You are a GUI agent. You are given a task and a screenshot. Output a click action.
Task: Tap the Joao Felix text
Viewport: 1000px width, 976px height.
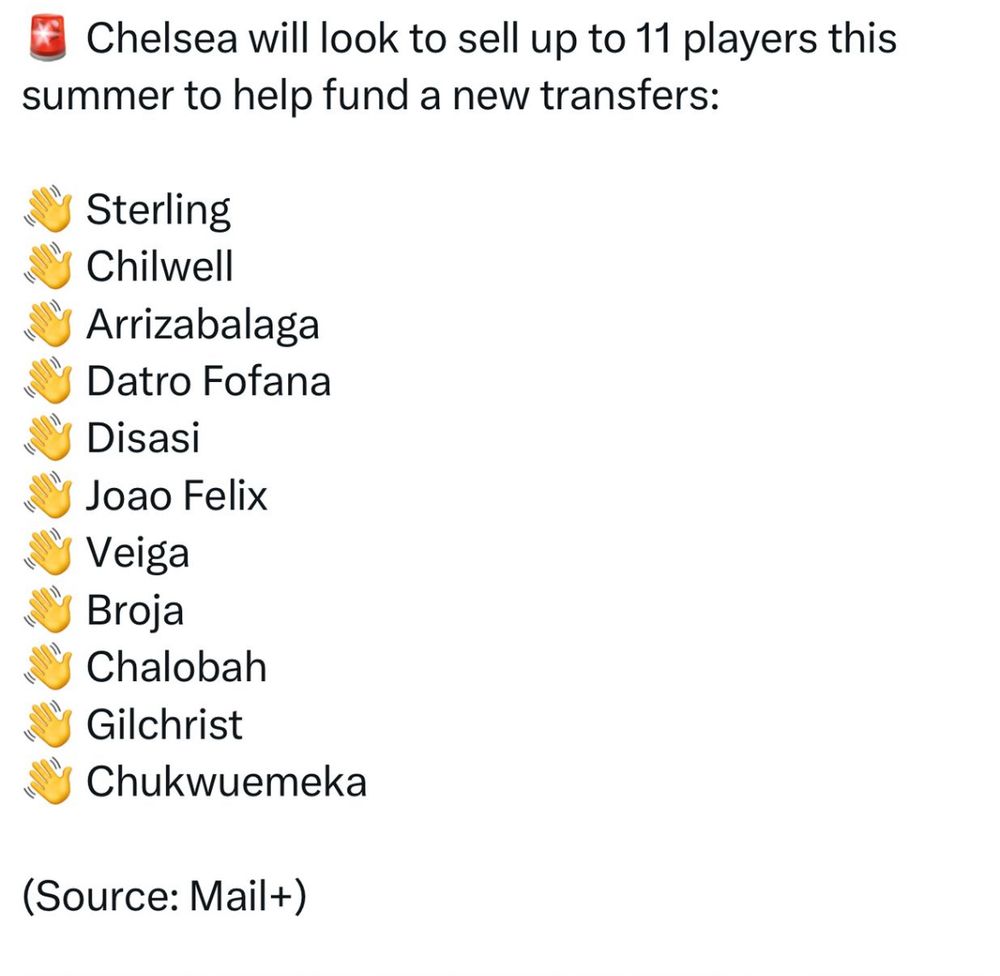[177, 496]
